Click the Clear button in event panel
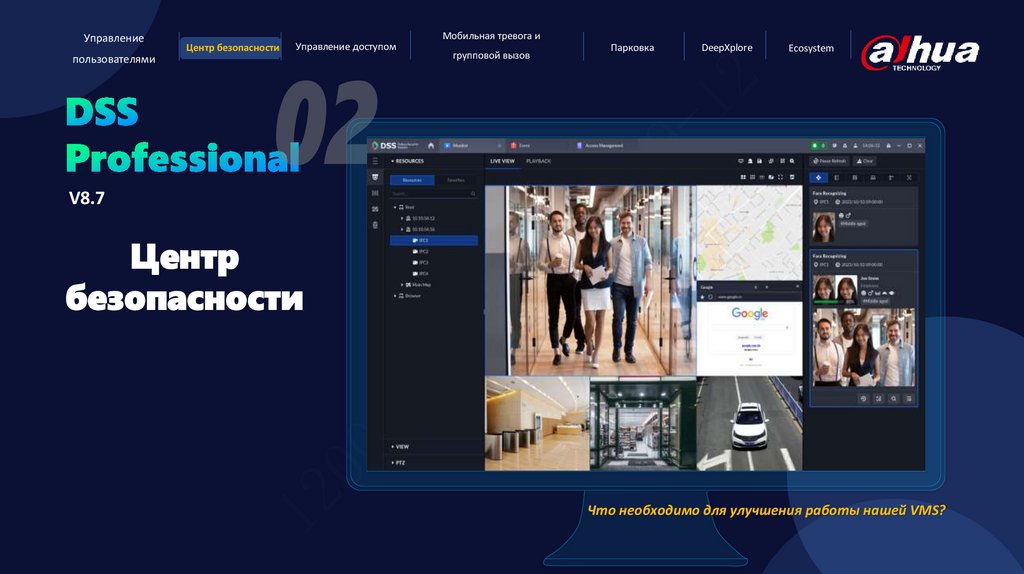 click(x=864, y=161)
